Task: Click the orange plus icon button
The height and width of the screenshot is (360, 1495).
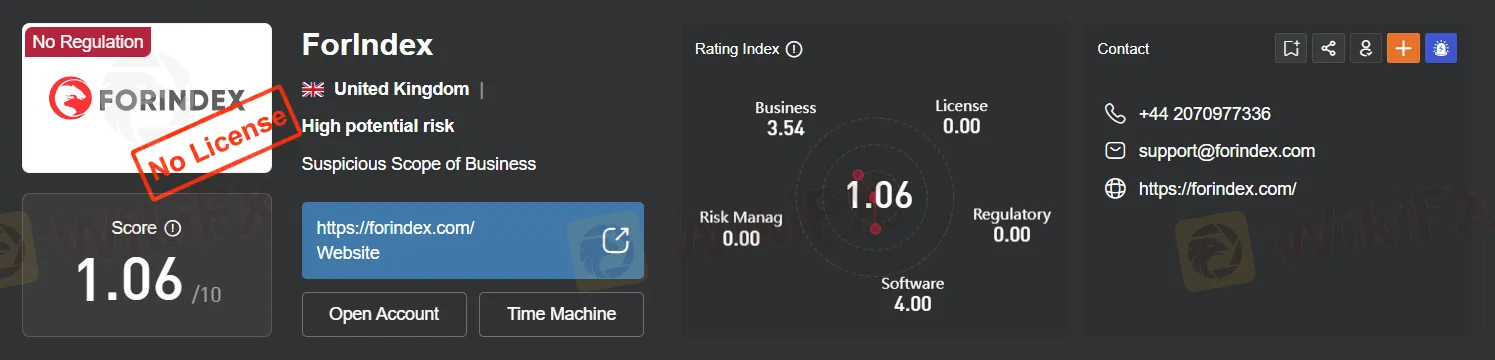Action: [1403, 48]
